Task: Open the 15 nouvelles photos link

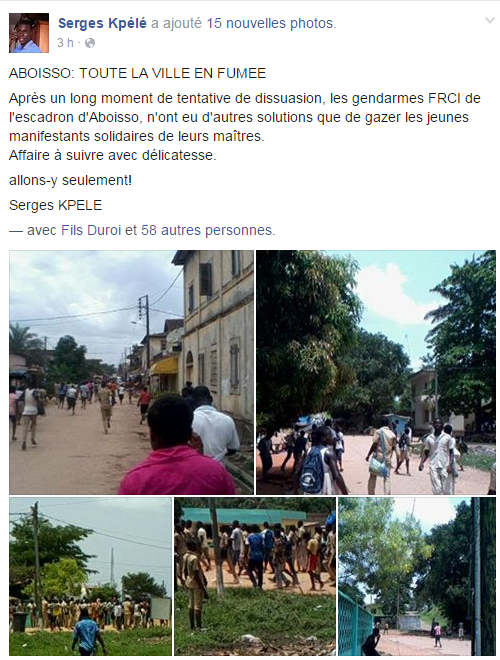Action: tap(271, 23)
